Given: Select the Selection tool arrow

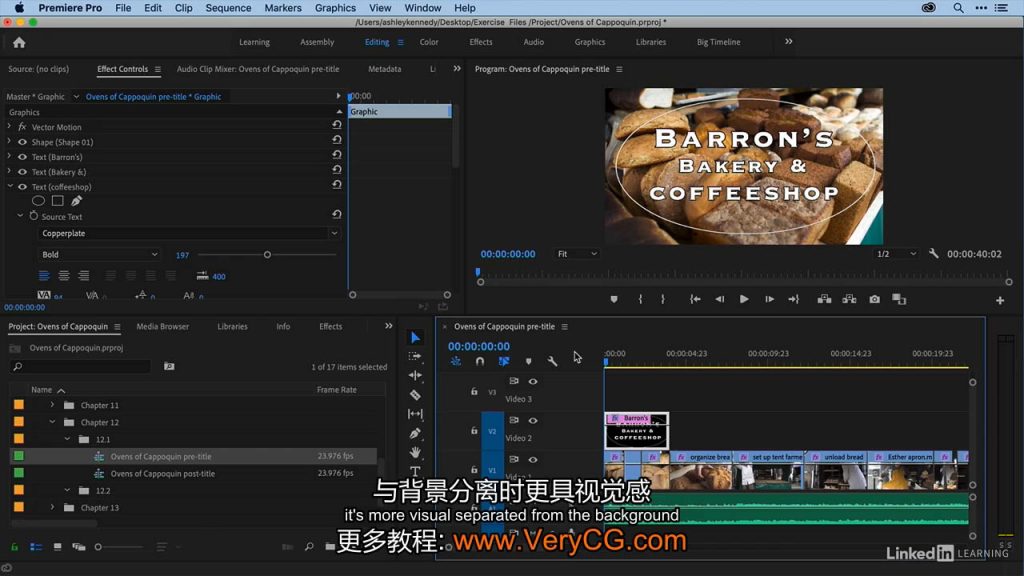Looking at the screenshot, I should click(415, 337).
